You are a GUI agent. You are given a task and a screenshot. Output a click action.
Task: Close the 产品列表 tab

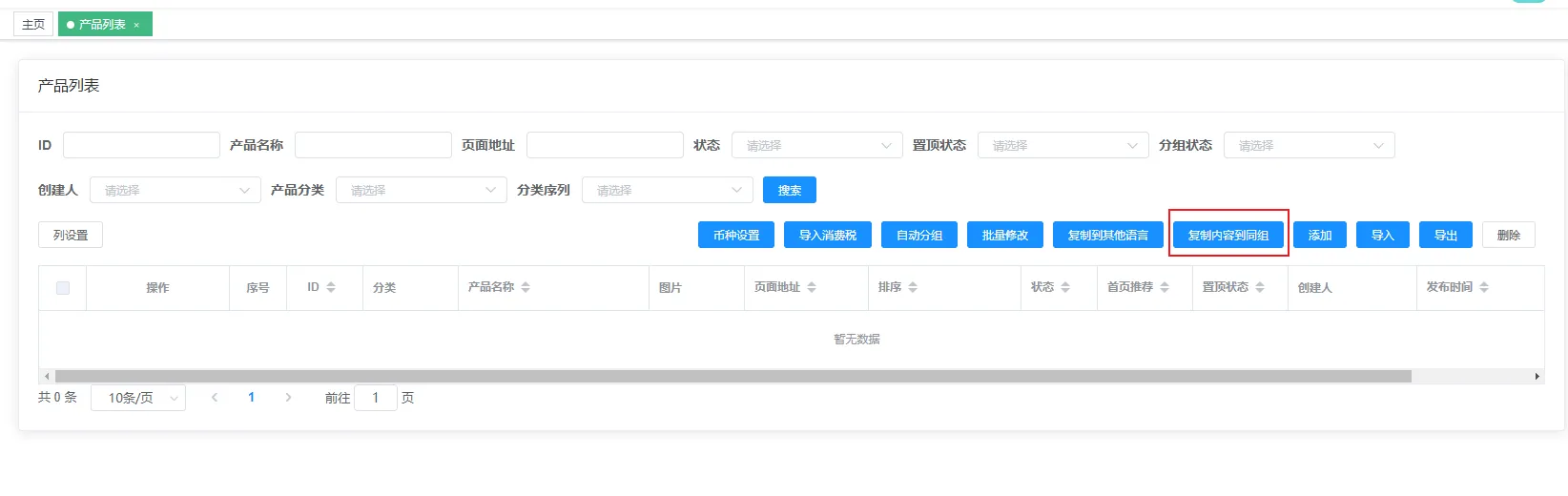pos(136,25)
